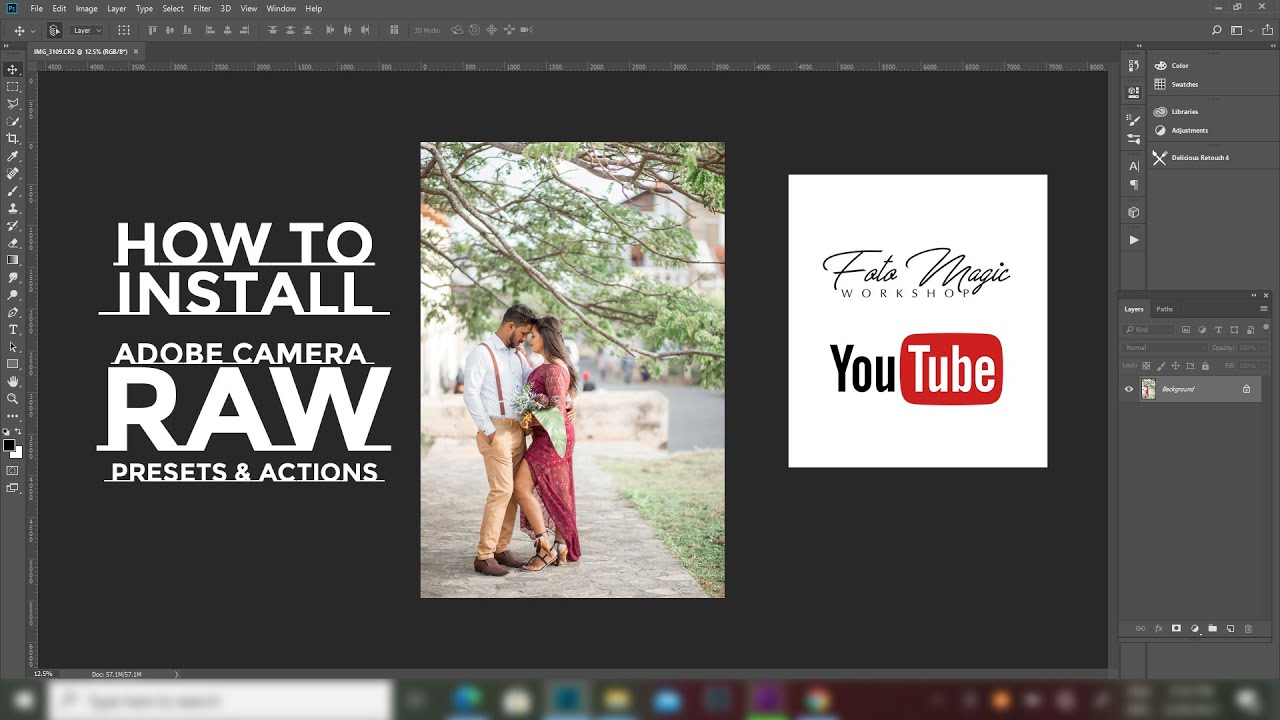Click Create new layer icon
Image resolution: width=1280 pixels, height=720 pixels.
click(1230, 628)
